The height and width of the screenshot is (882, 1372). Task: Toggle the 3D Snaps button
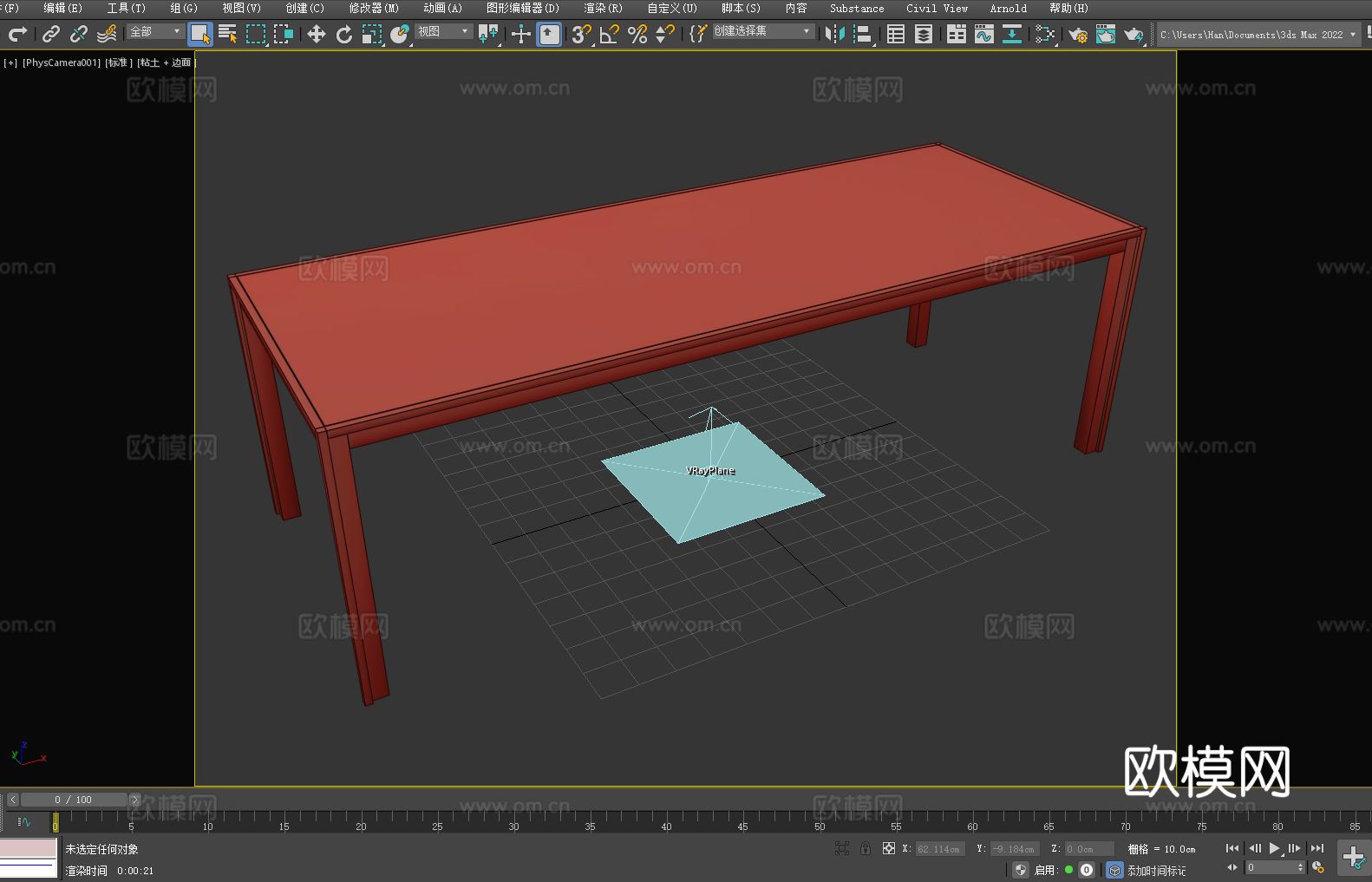(x=581, y=34)
